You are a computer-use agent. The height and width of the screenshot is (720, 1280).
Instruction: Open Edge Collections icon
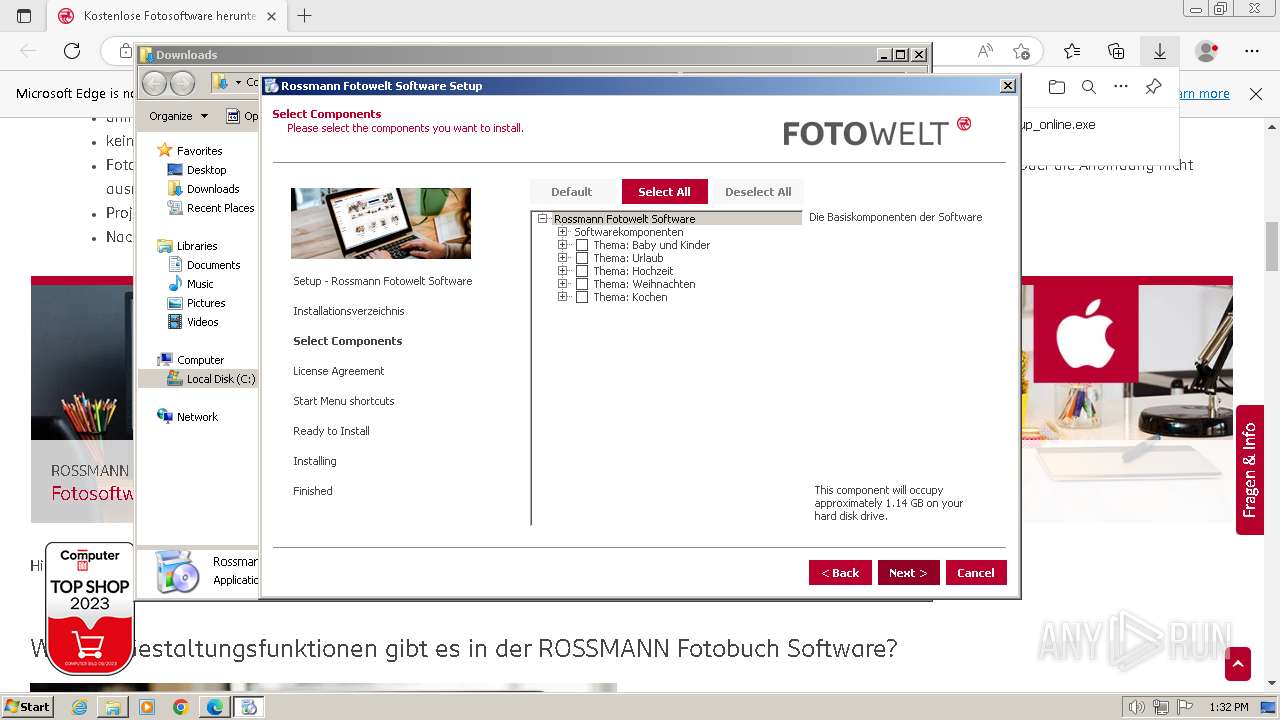[1116, 51]
